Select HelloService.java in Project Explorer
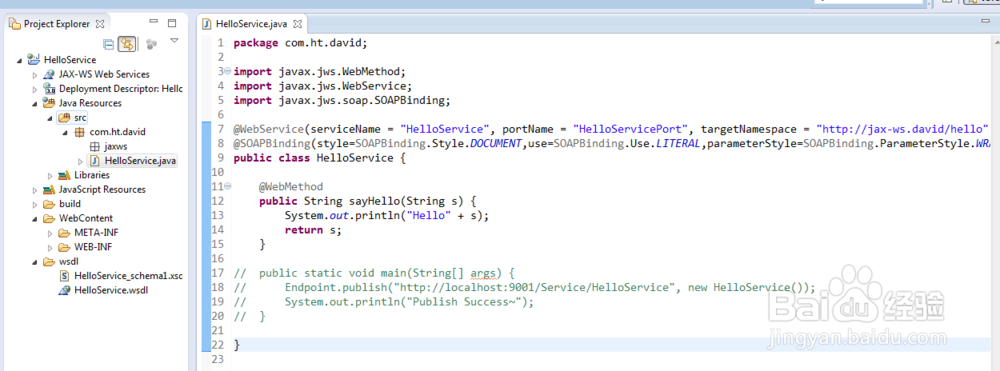 pyautogui.click(x=140, y=161)
